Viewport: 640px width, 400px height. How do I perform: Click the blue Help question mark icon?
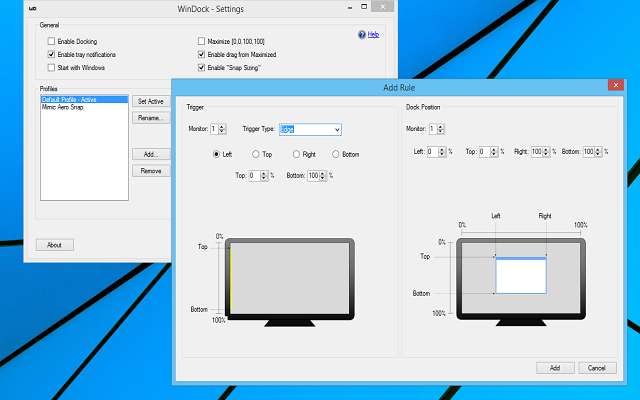[x=361, y=35]
